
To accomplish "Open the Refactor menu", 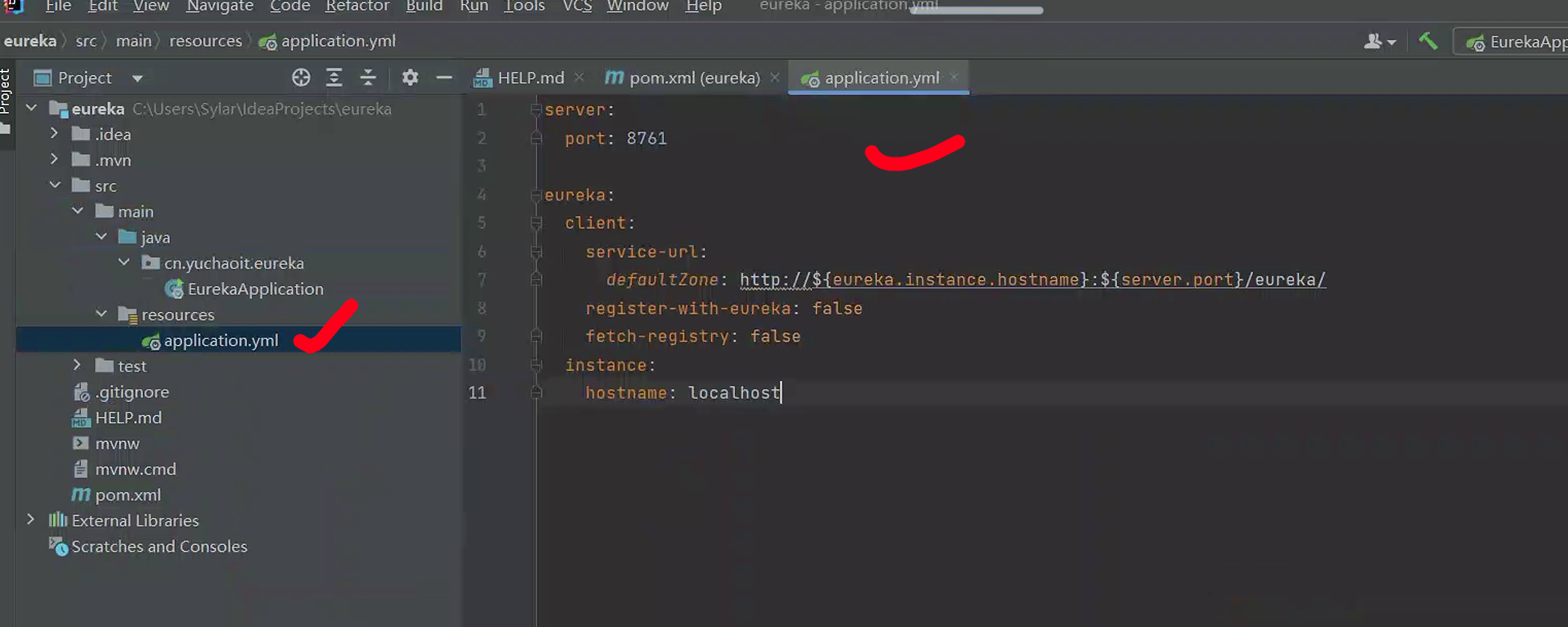I will [357, 7].
